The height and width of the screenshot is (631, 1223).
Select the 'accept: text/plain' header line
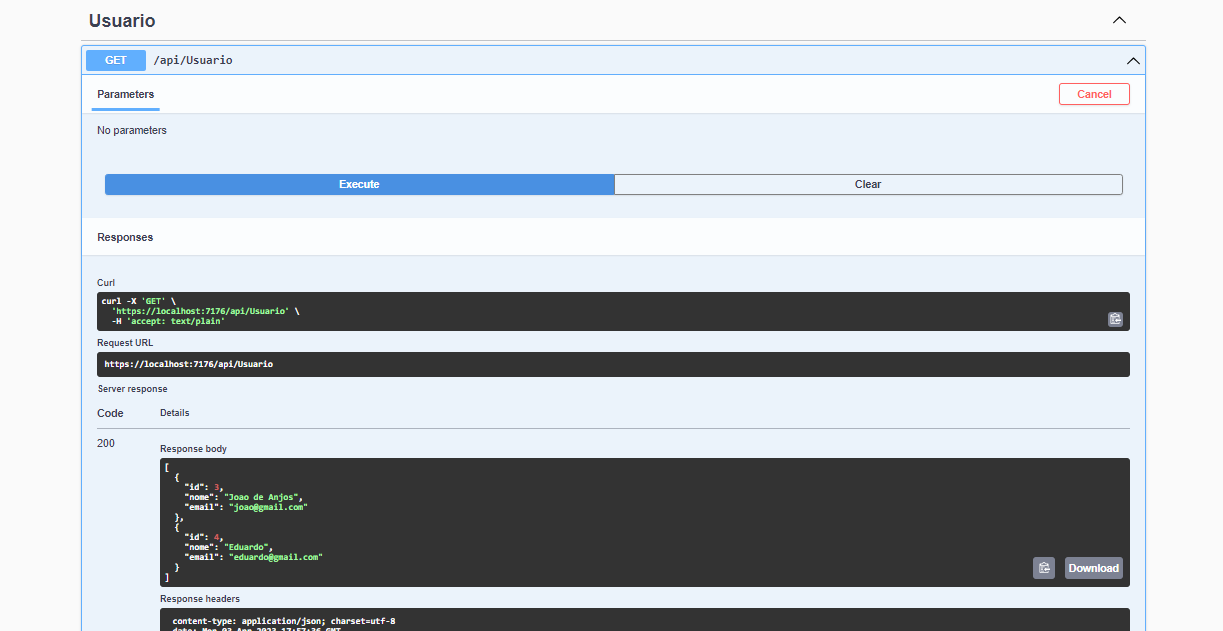[168, 321]
